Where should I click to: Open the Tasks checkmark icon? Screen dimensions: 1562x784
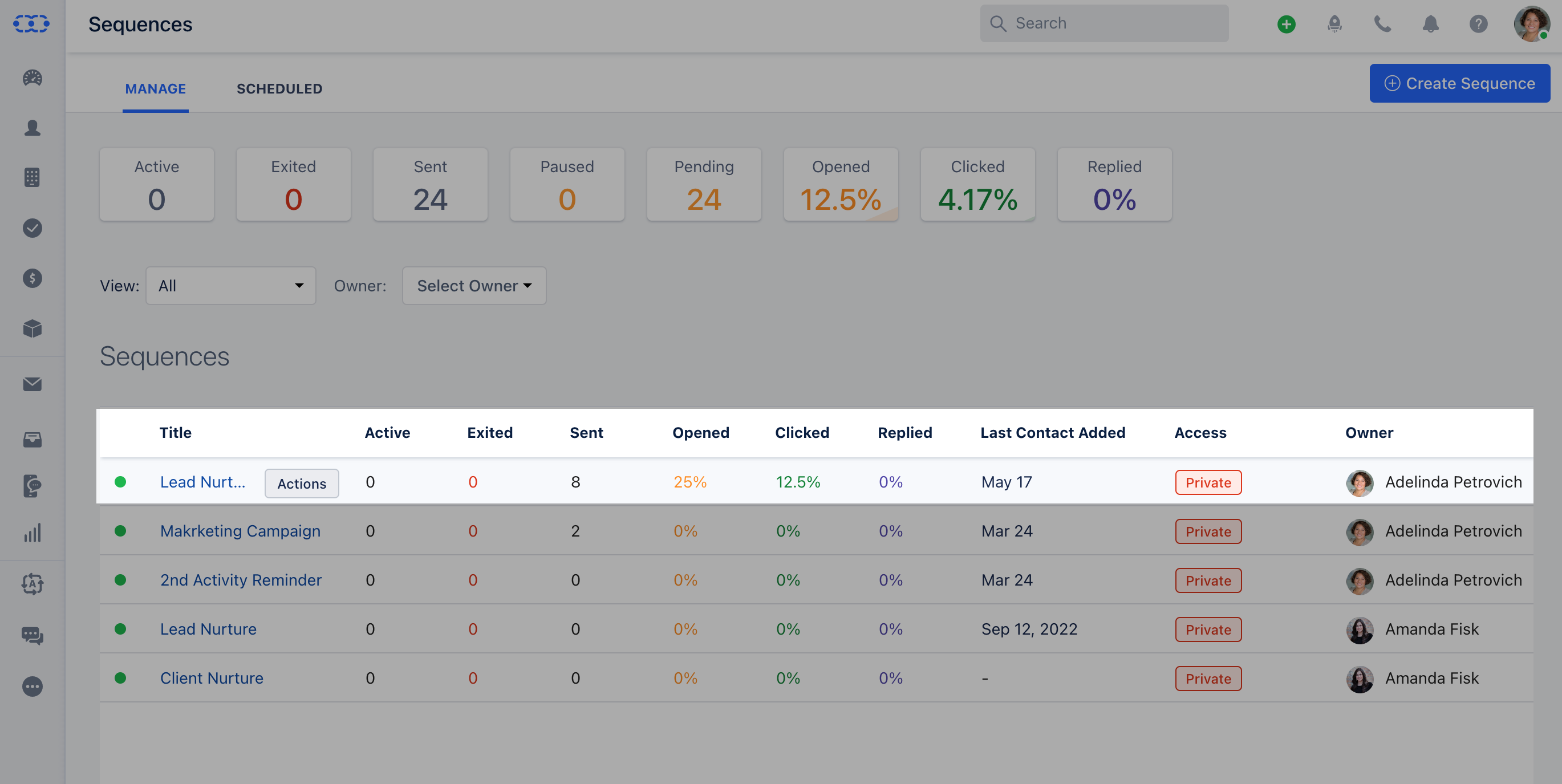point(32,229)
